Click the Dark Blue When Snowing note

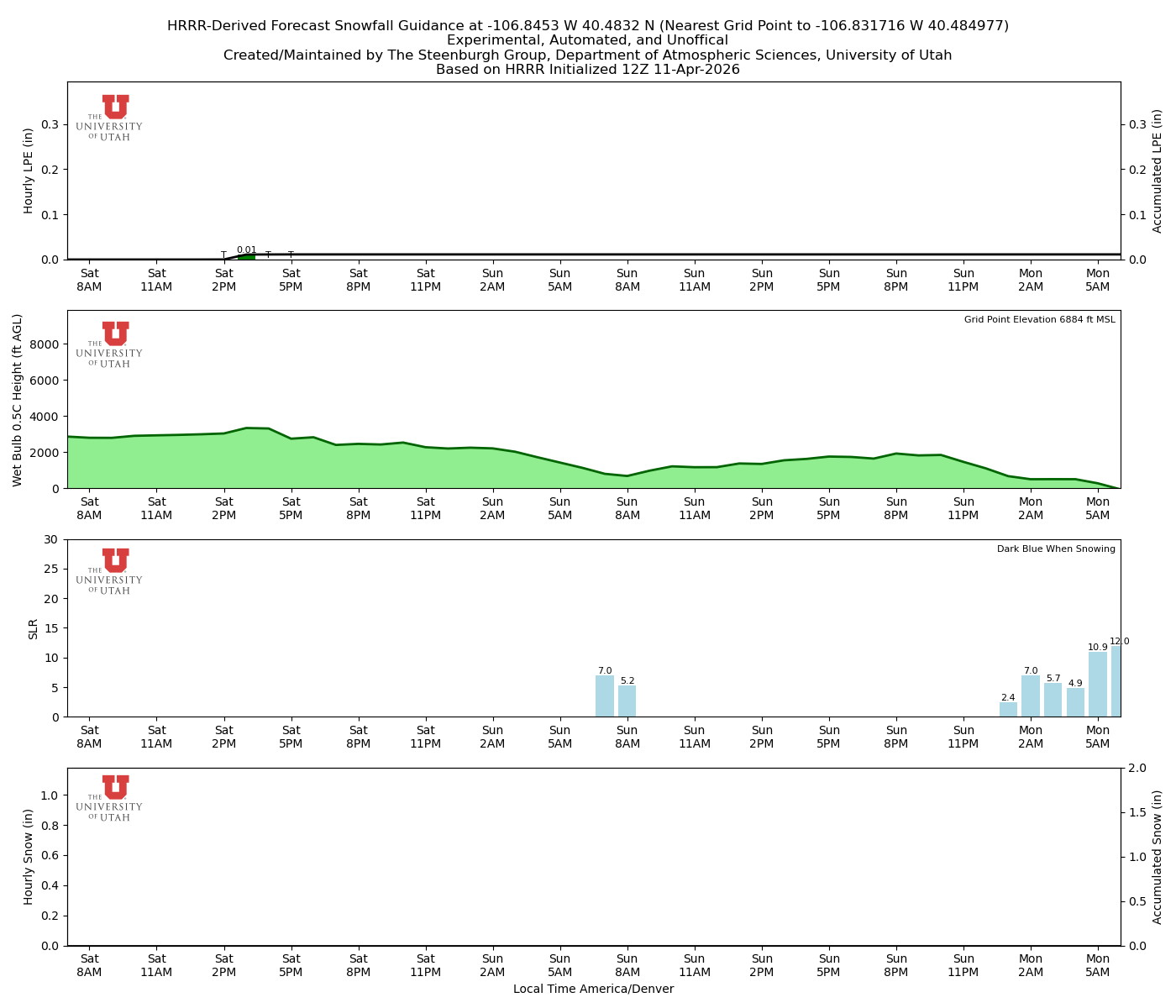coord(1056,549)
